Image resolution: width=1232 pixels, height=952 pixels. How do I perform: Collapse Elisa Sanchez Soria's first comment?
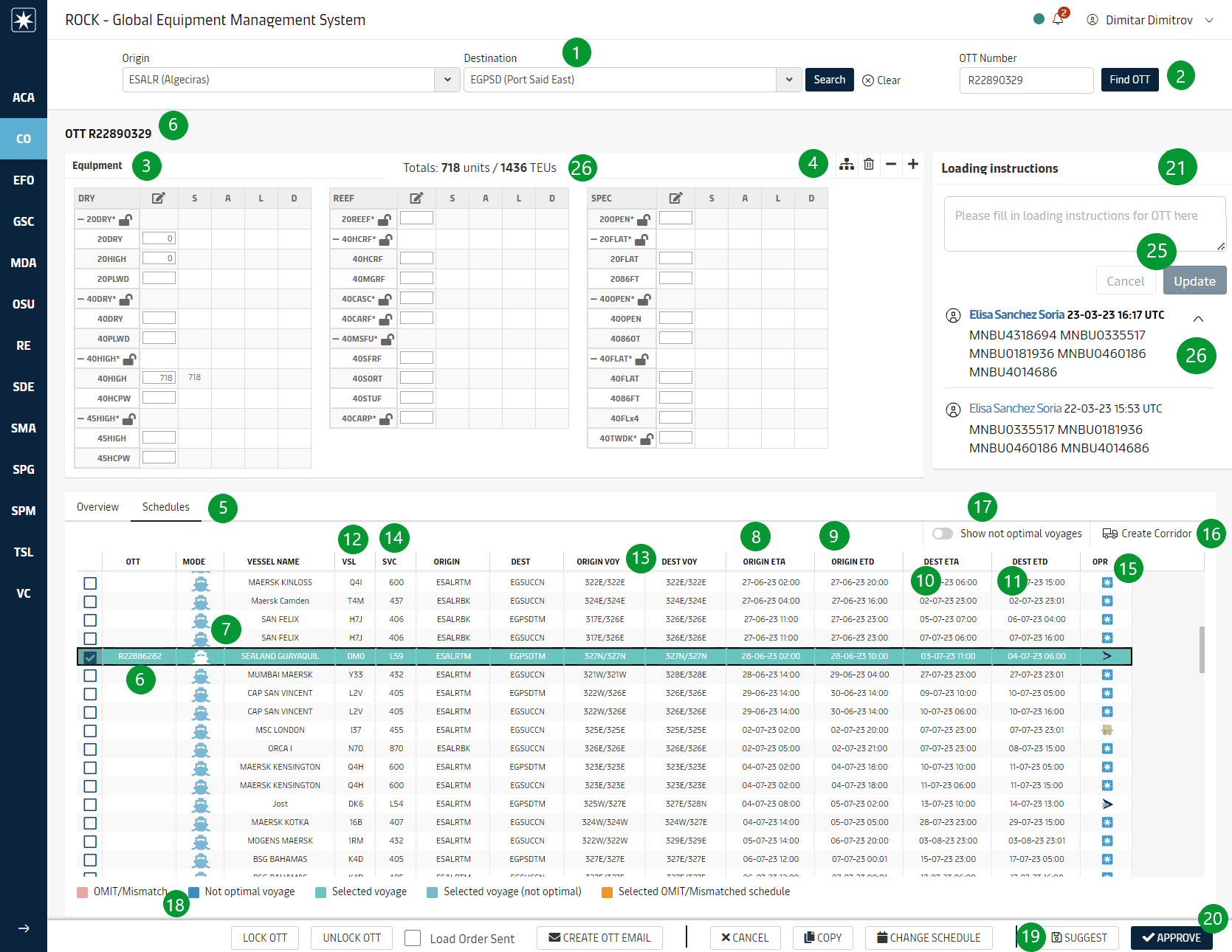point(1198,319)
